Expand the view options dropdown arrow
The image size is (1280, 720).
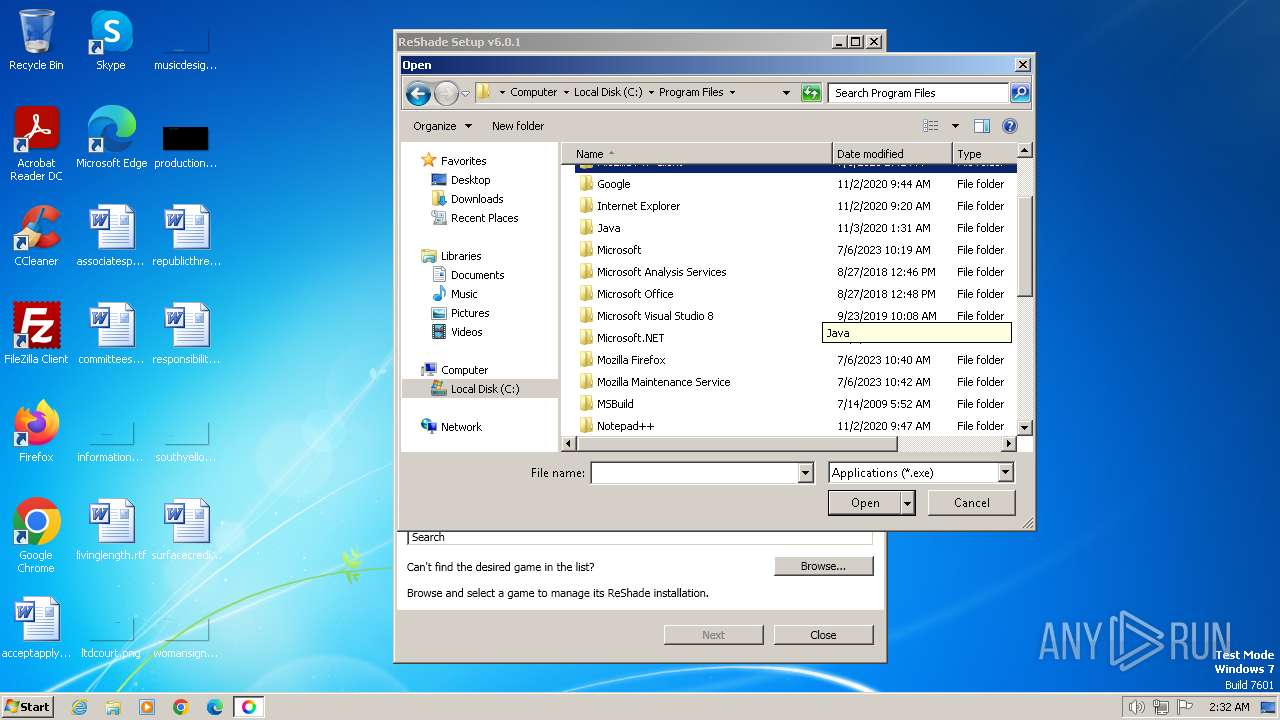[x=955, y=126]
